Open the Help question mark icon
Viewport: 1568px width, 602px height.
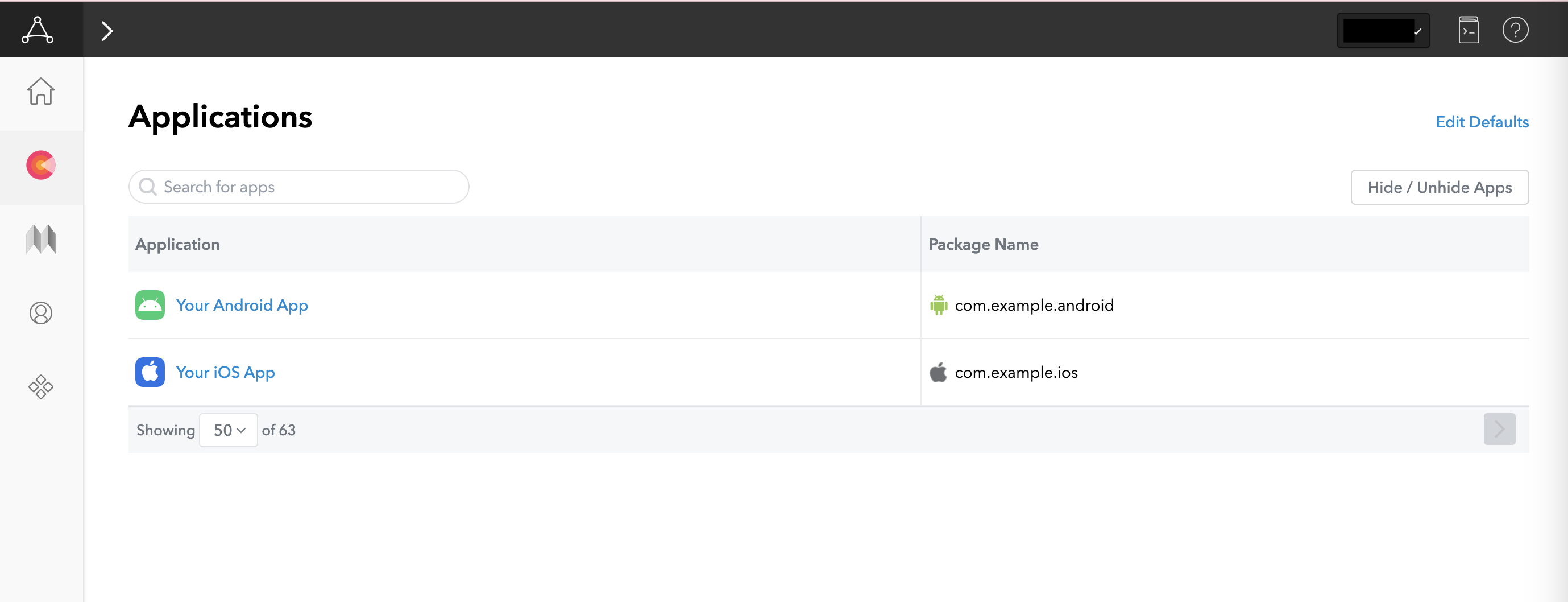pyautogui.click(x=1515, y=29)
